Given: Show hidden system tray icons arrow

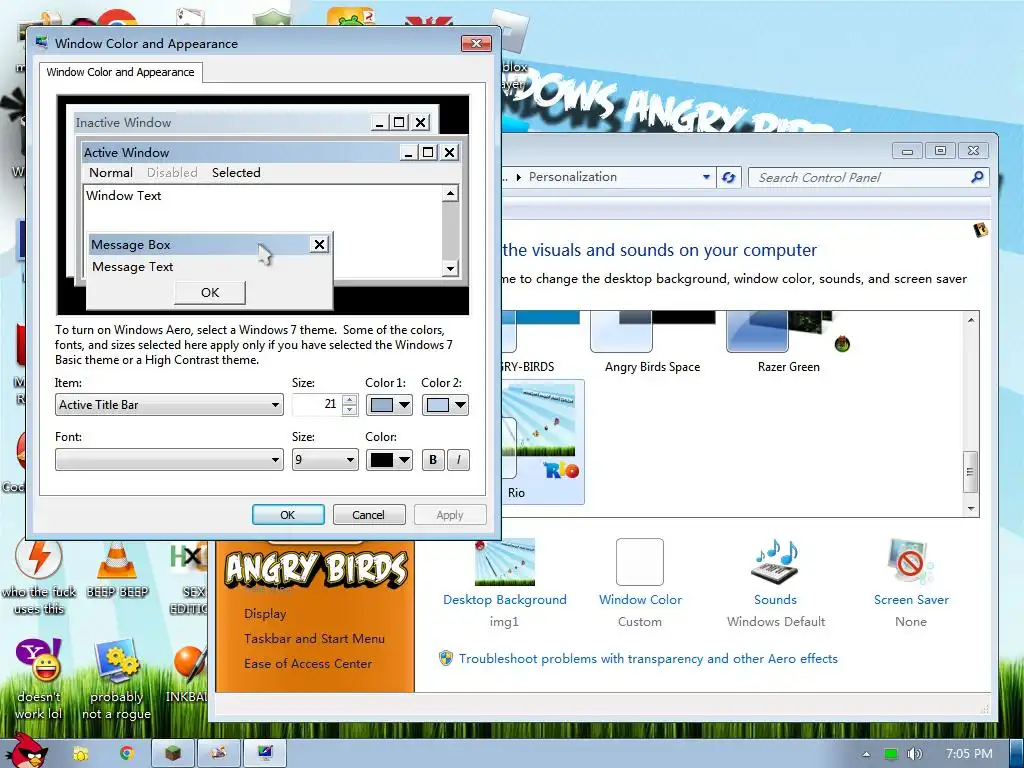Looking at the screenshot, I should tap(866, 754).
